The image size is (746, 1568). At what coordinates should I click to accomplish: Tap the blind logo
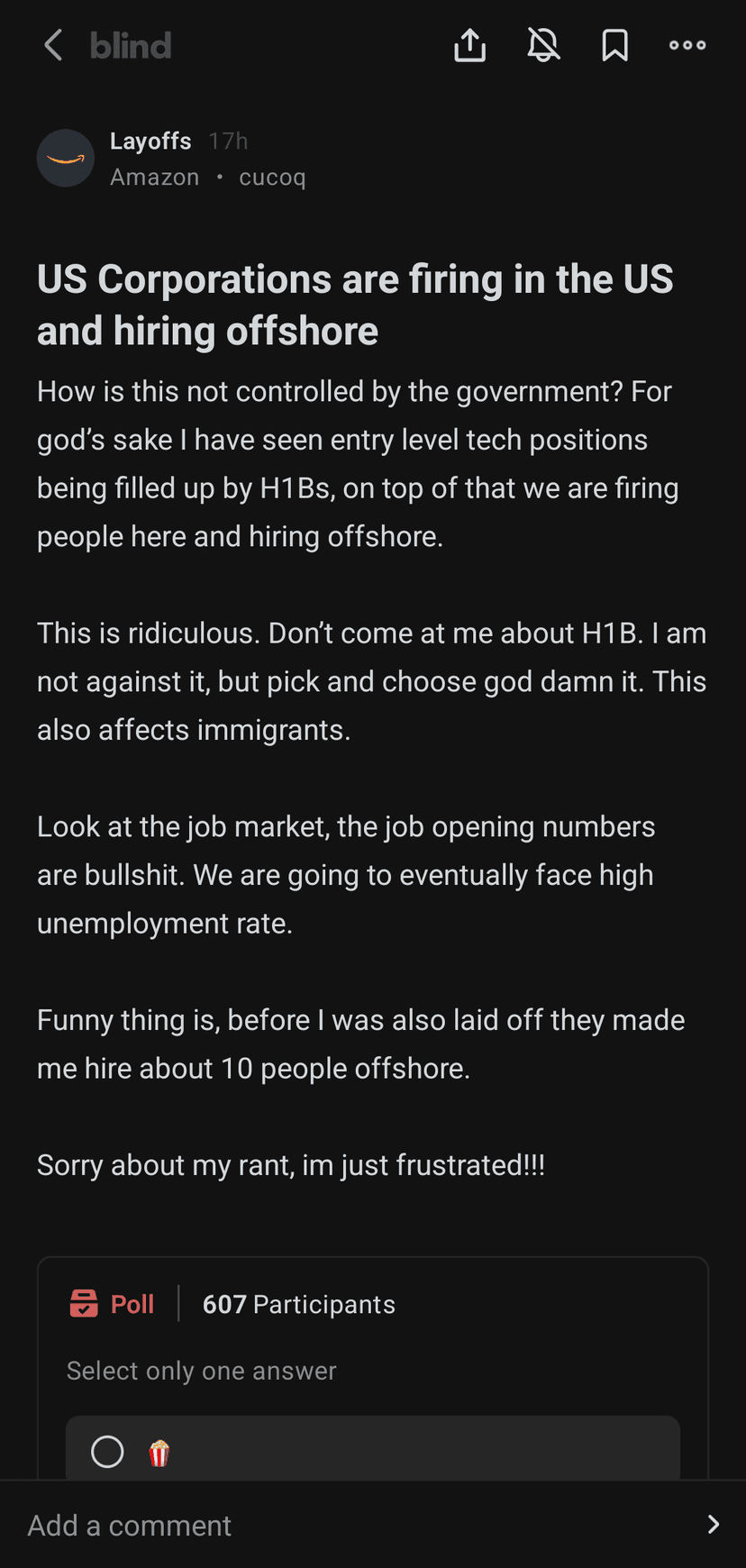(131, 45)
